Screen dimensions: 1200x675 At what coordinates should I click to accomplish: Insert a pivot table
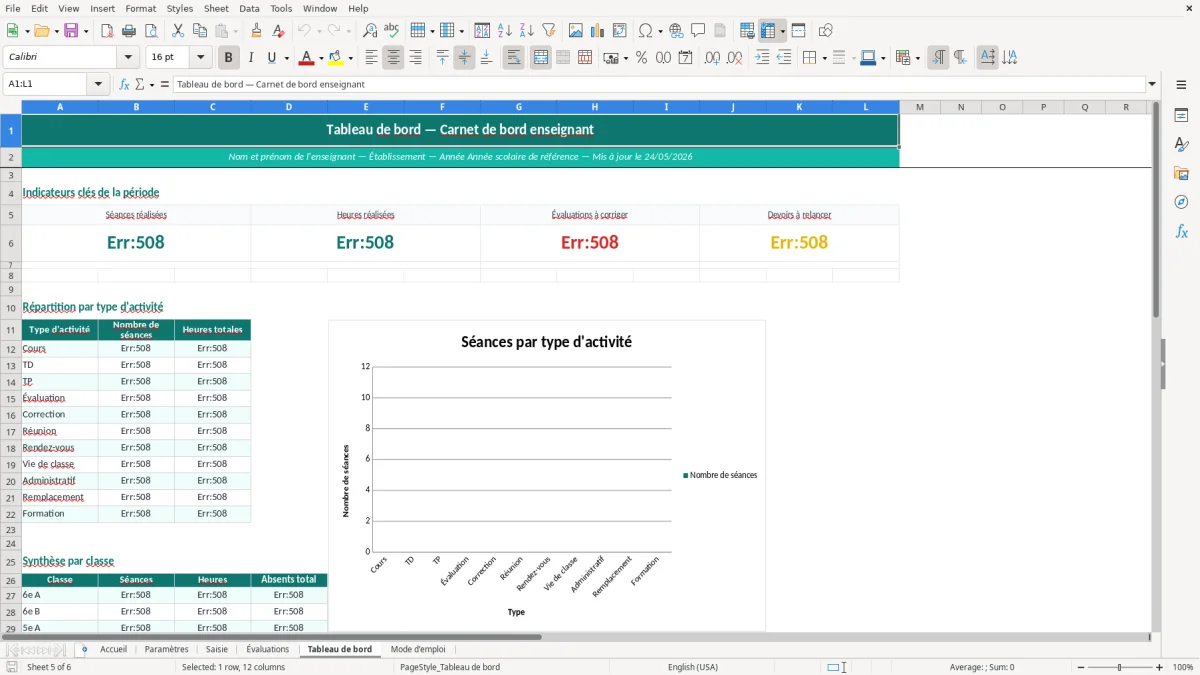(x=620, y=31)
